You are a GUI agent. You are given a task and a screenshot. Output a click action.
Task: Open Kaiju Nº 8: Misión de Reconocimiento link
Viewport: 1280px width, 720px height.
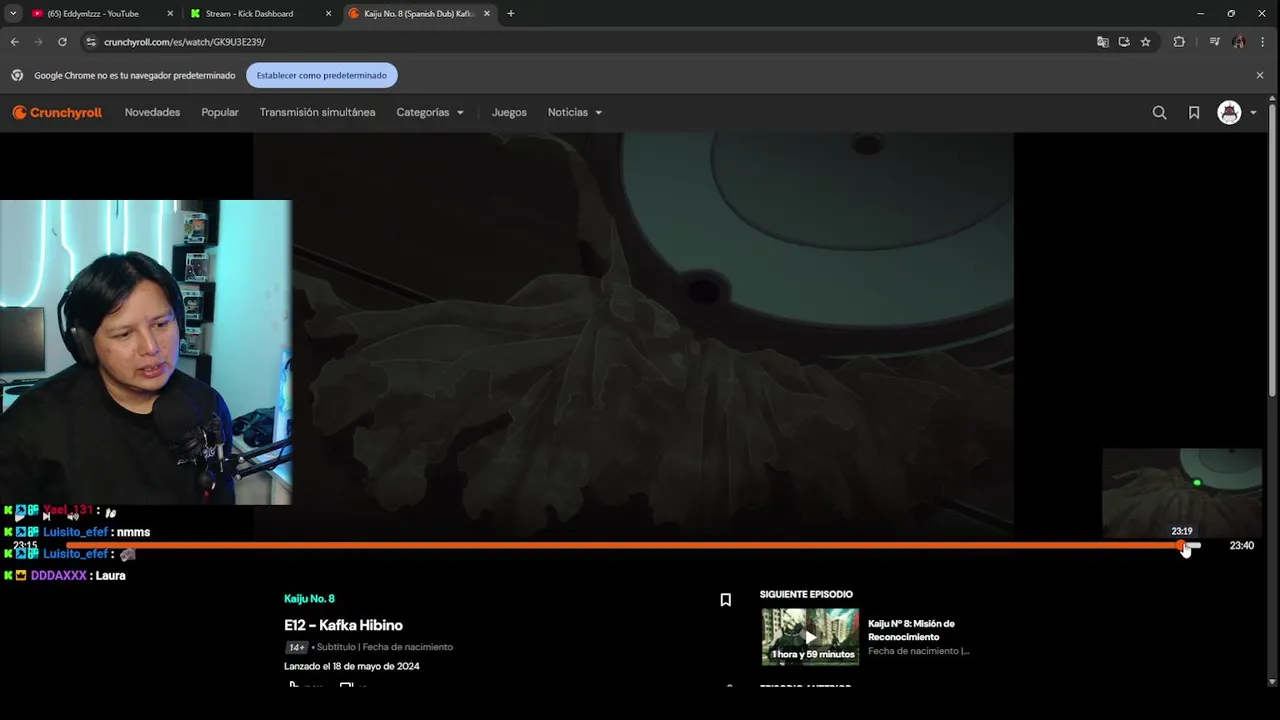pos(911,630)
